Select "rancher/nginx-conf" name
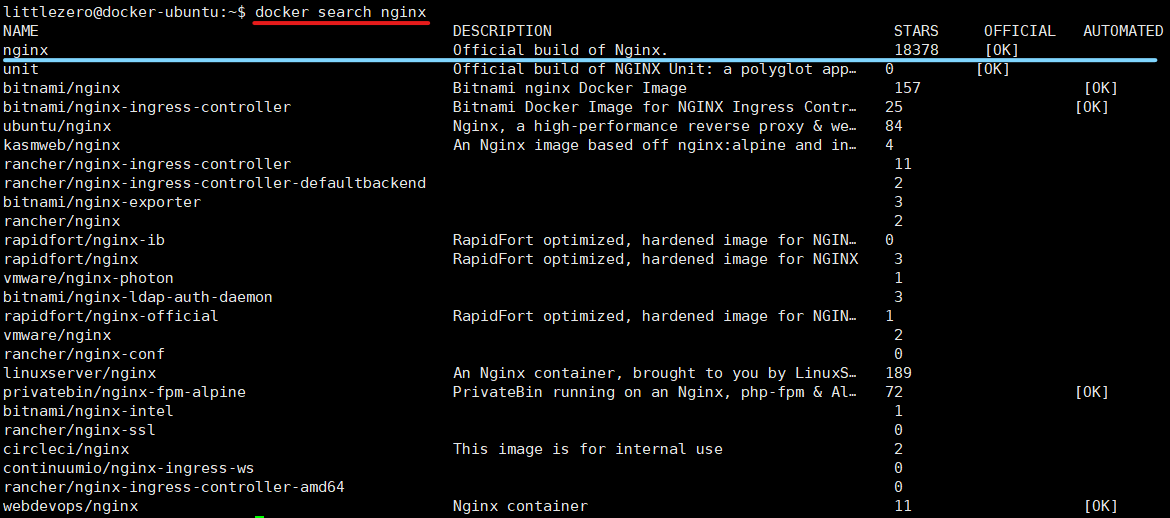 84,354
